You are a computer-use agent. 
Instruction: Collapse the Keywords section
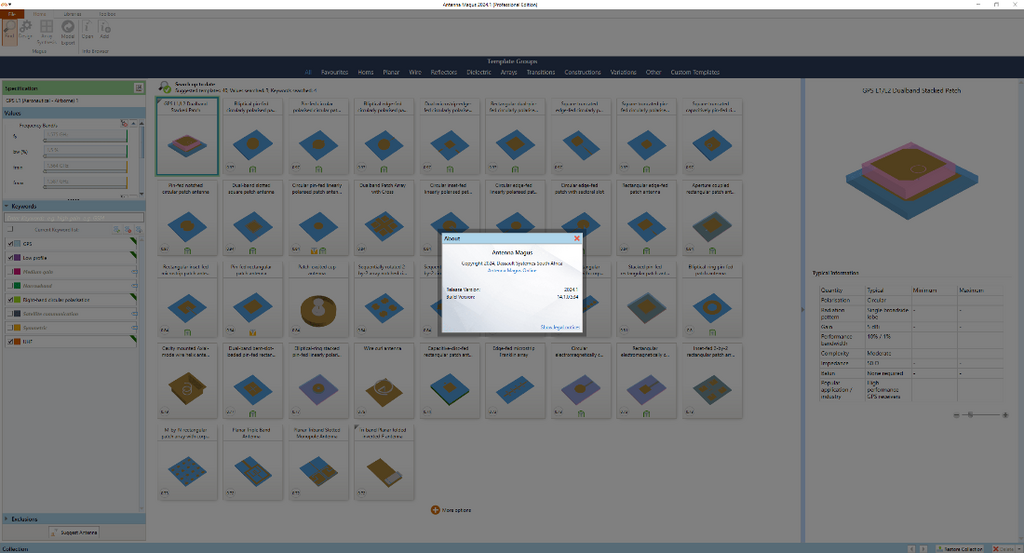(x=7, y=206)
